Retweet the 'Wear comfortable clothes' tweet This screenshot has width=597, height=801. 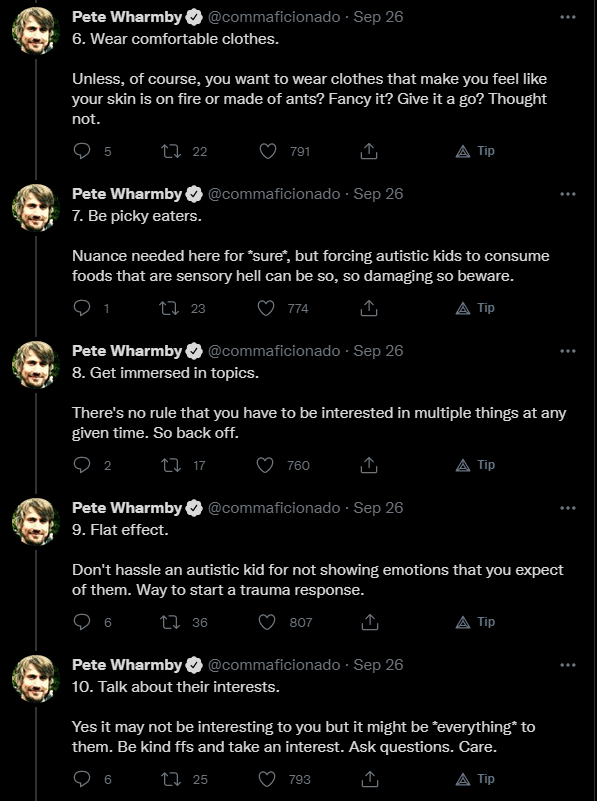[171, 151]
